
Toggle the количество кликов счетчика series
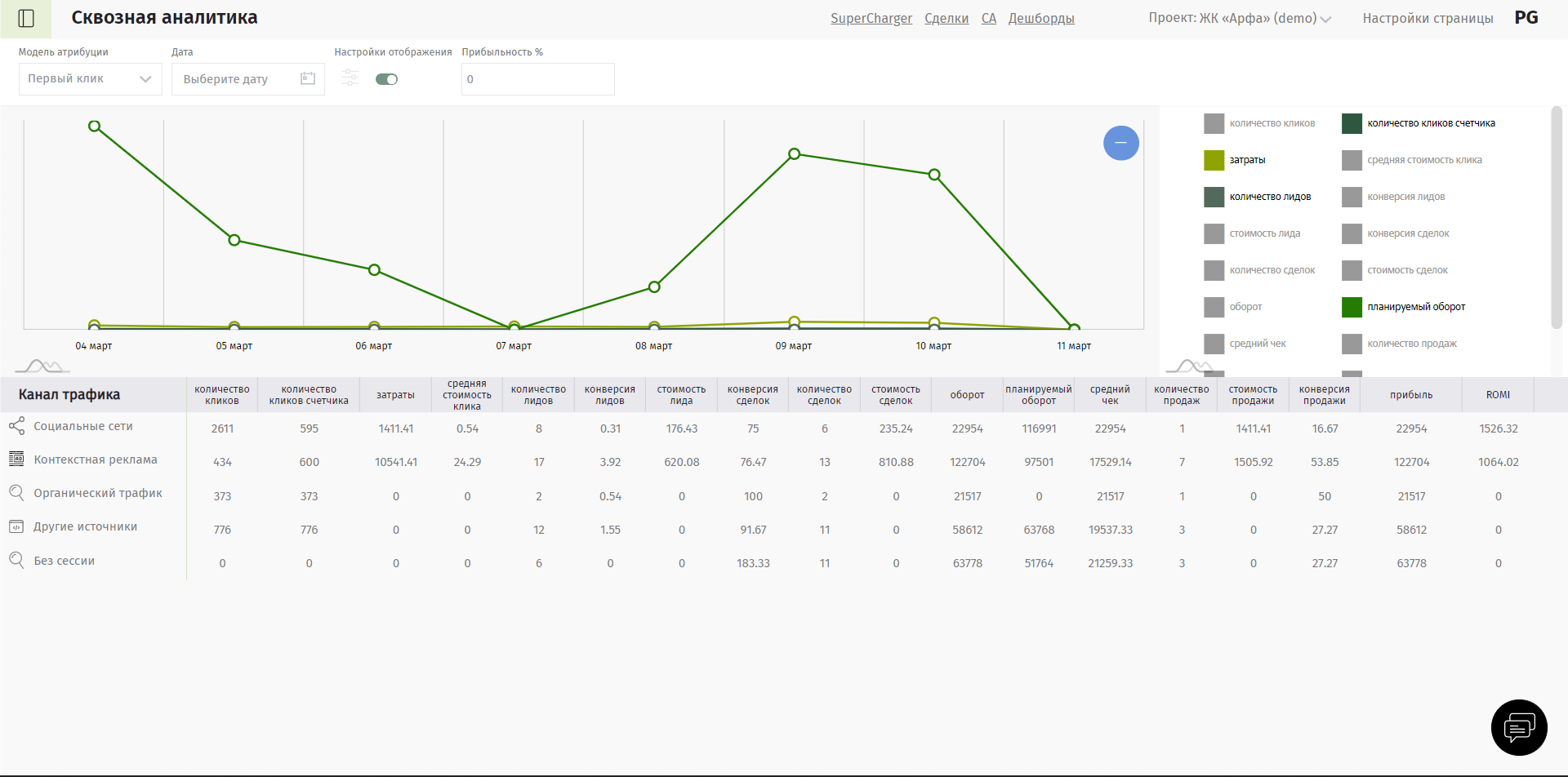tap(1419, 123)
